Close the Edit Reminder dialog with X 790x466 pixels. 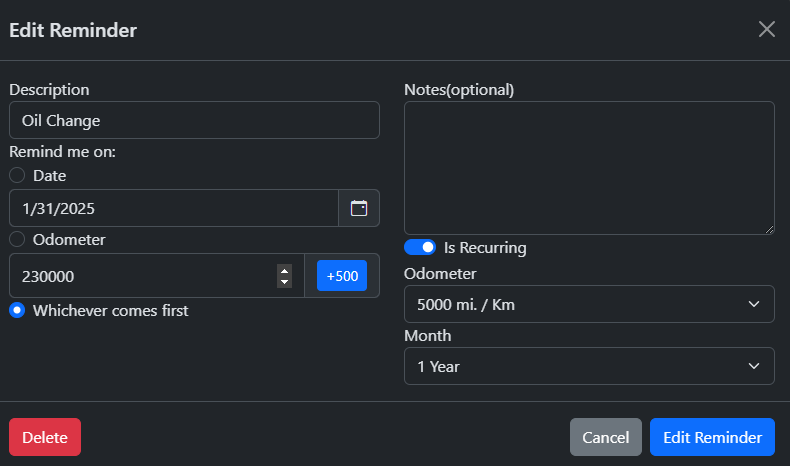pos(767,29)
